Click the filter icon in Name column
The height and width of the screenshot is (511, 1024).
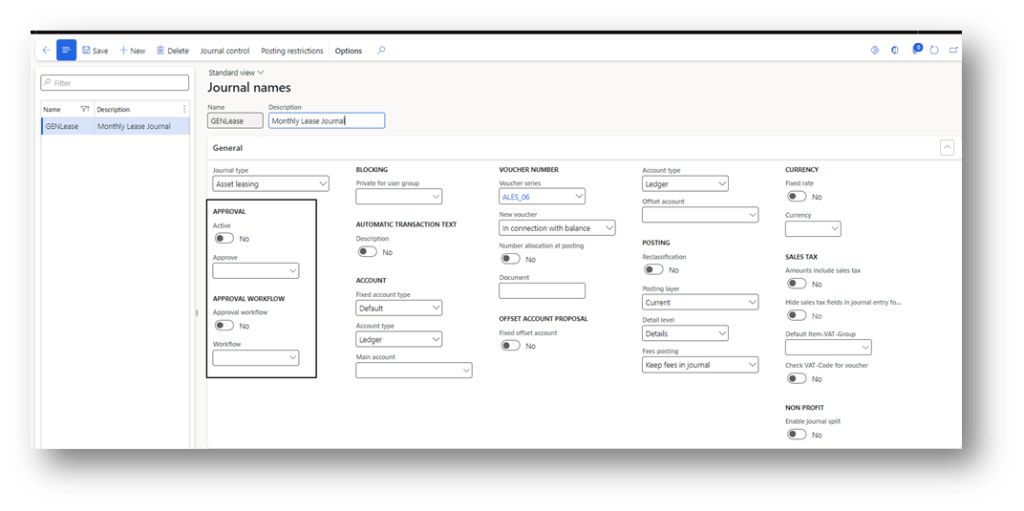[x=84, y=109]
